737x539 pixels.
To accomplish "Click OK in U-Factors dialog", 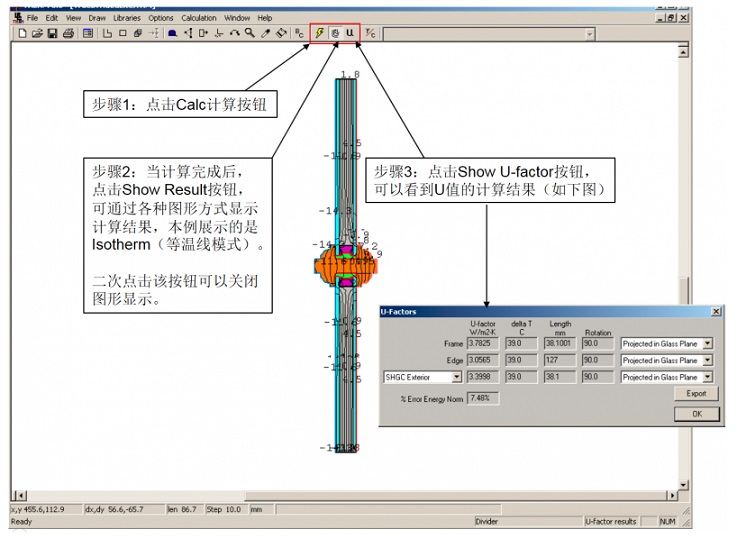I will click(x=695, y=414).
